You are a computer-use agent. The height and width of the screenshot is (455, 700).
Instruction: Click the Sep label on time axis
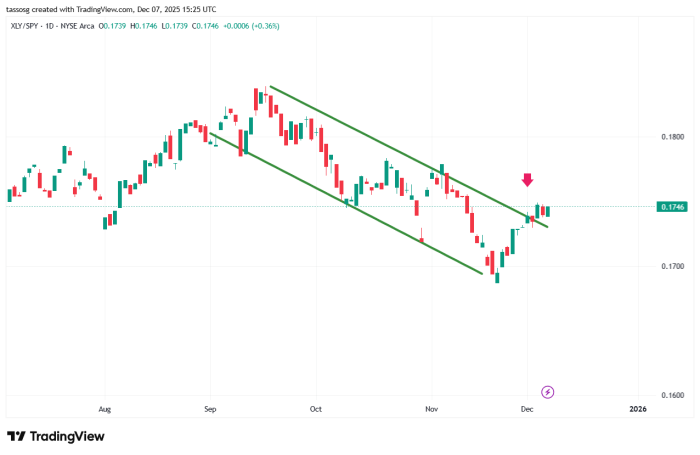click(210, 409)
